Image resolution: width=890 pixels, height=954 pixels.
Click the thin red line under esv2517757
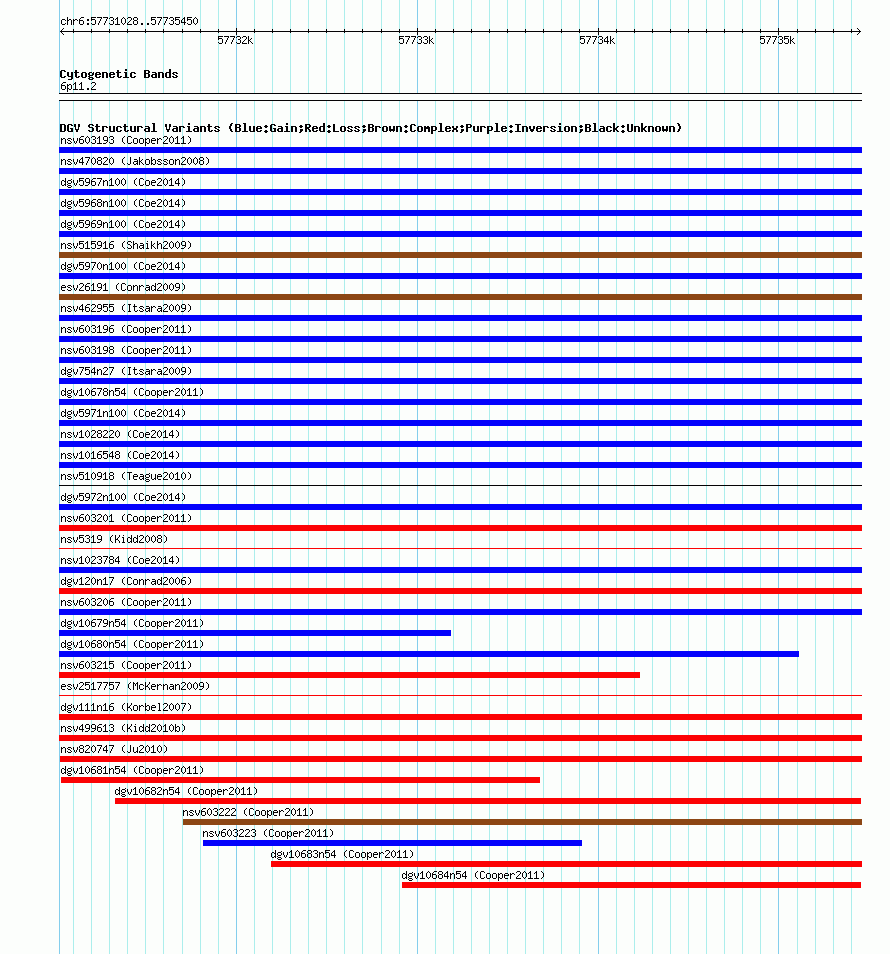pos(461,695)
